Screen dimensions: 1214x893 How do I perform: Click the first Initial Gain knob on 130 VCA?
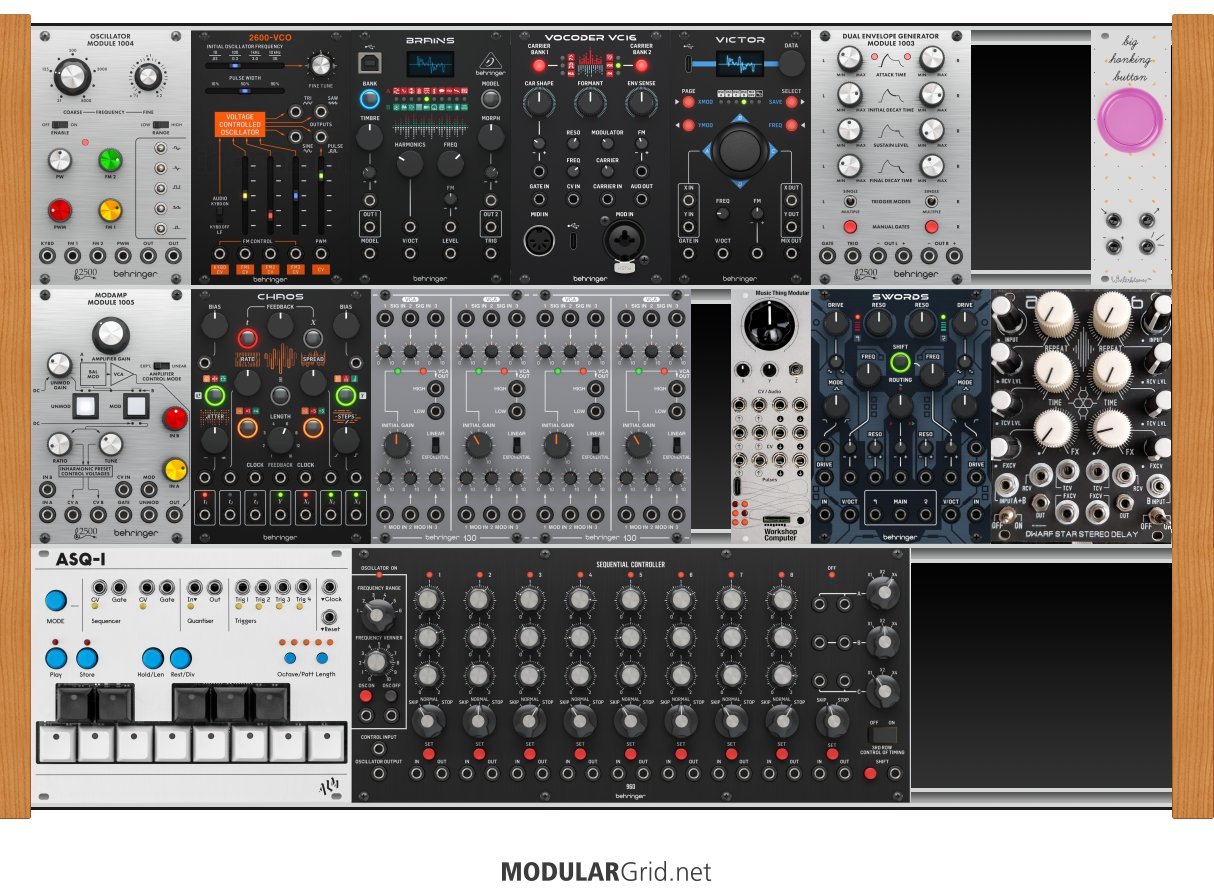pyautogui.click(x=395, y=445)
